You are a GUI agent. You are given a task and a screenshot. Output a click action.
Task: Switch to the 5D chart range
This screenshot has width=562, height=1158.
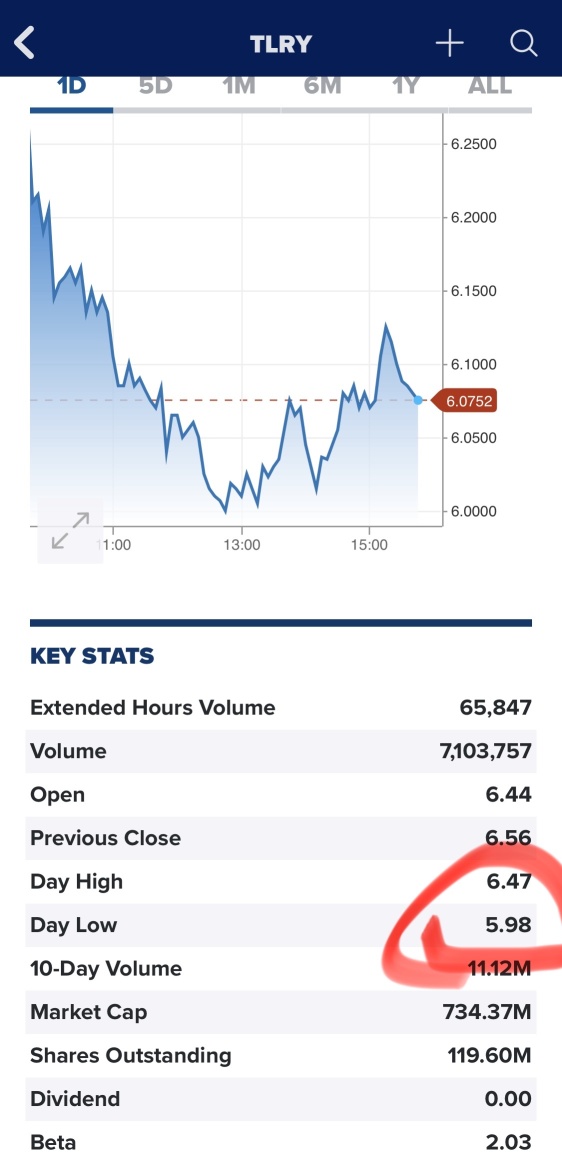pos(155,86)
